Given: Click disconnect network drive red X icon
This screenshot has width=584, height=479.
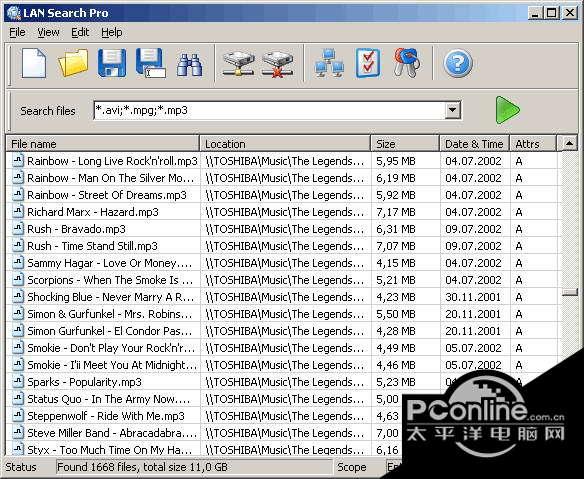Looking at the screenshot, I should 277,64.
